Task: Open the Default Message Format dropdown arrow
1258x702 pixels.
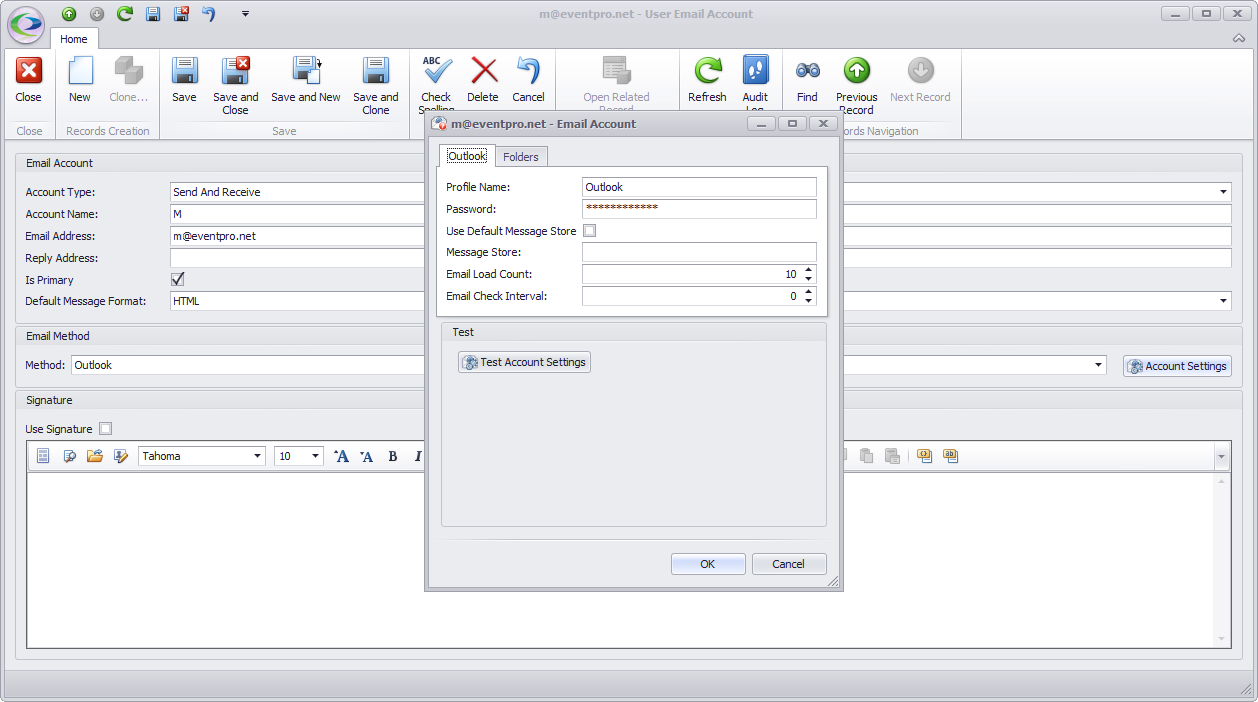Action: tap(1224, 301)
